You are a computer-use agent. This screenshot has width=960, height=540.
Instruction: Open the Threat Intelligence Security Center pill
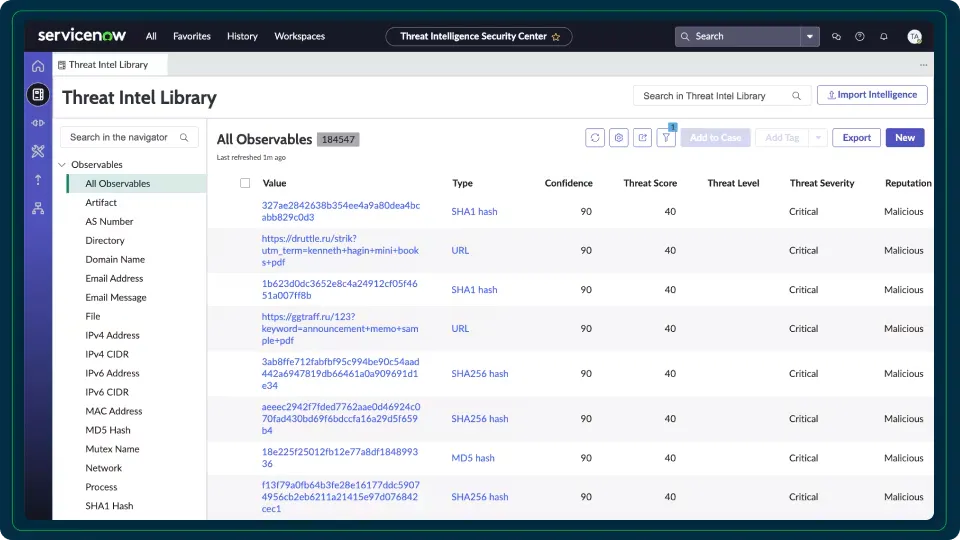tap(479, 37)
